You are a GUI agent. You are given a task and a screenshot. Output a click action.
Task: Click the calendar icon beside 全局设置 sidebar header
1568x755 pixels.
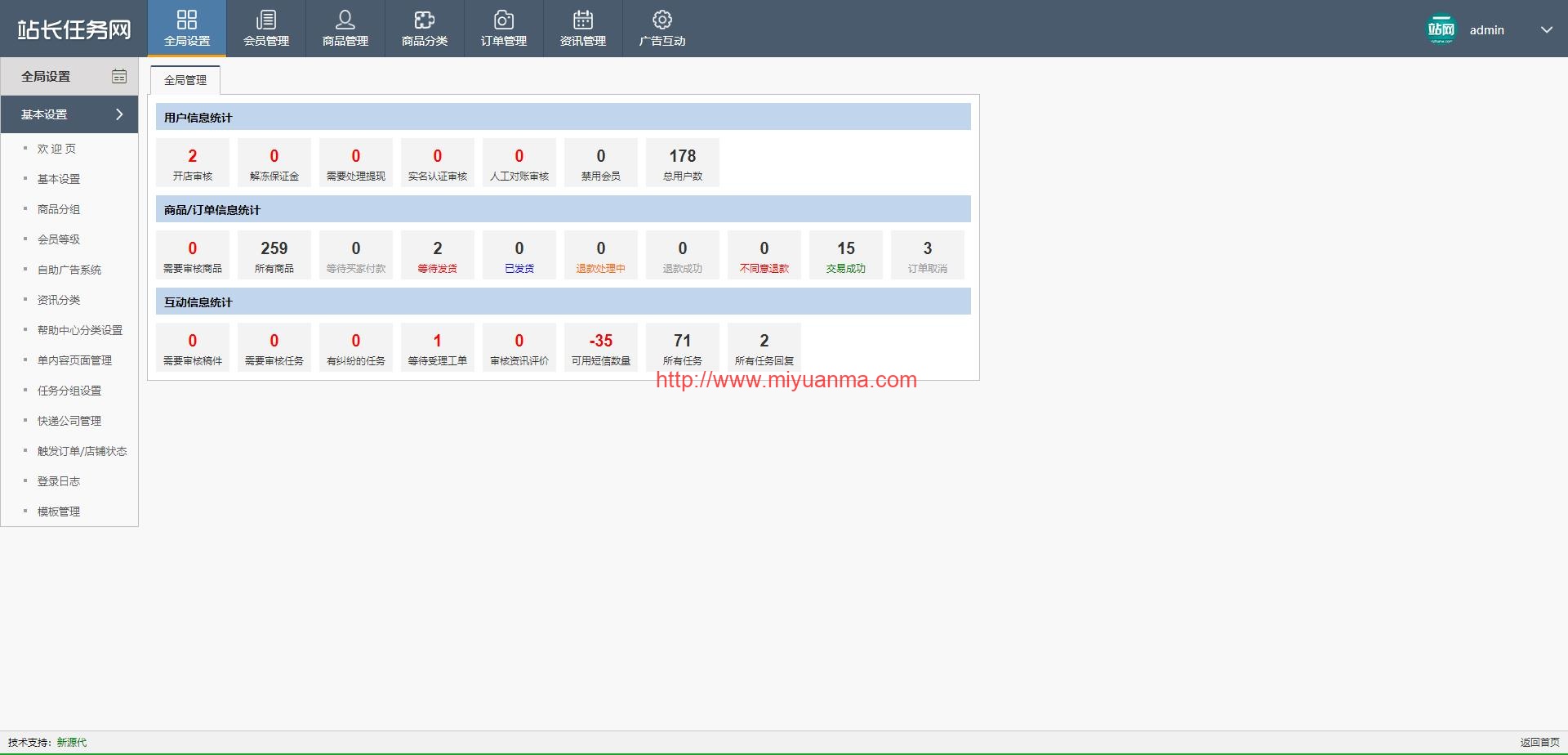tap(119, 76)
